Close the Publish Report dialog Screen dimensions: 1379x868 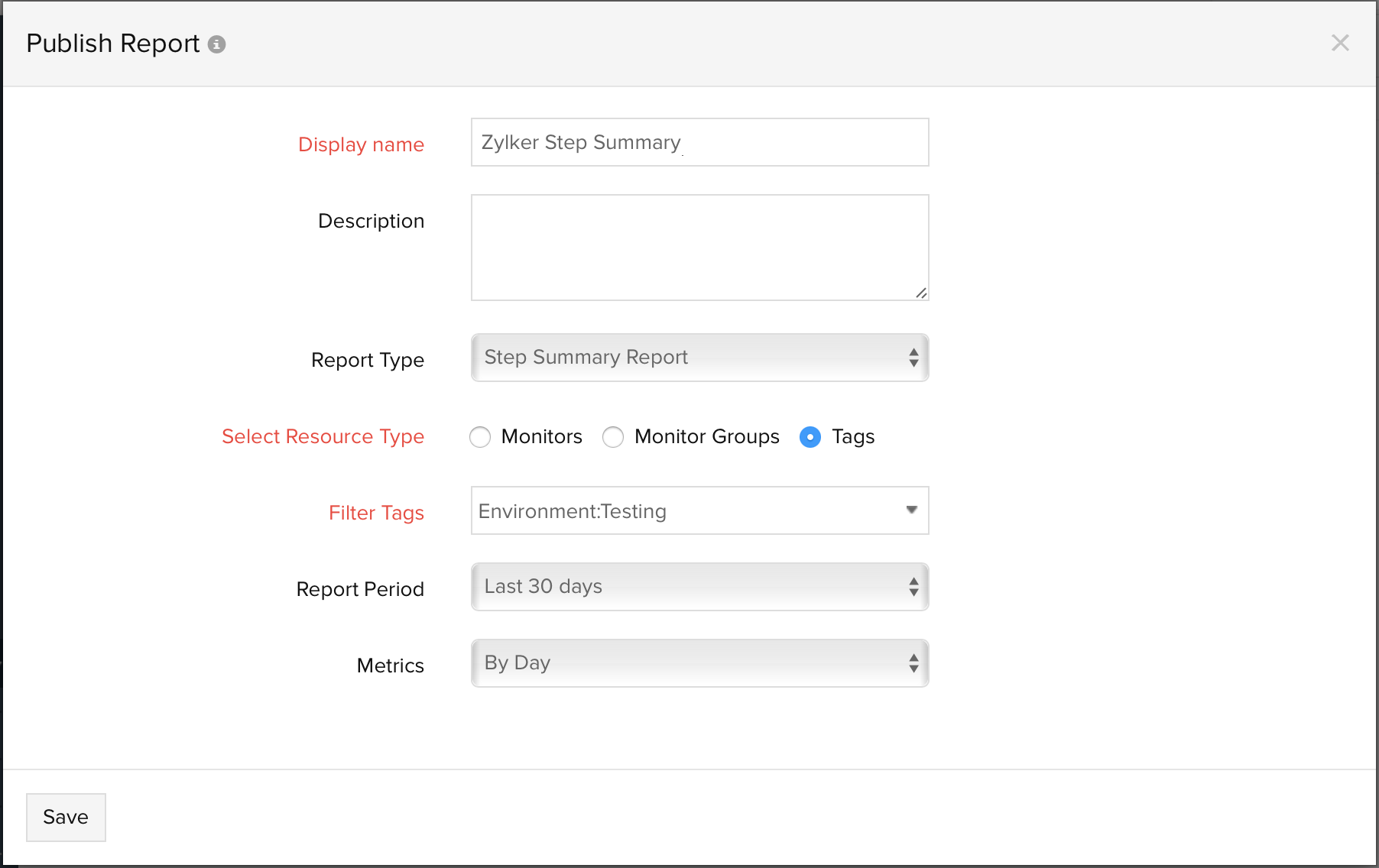1340,43
